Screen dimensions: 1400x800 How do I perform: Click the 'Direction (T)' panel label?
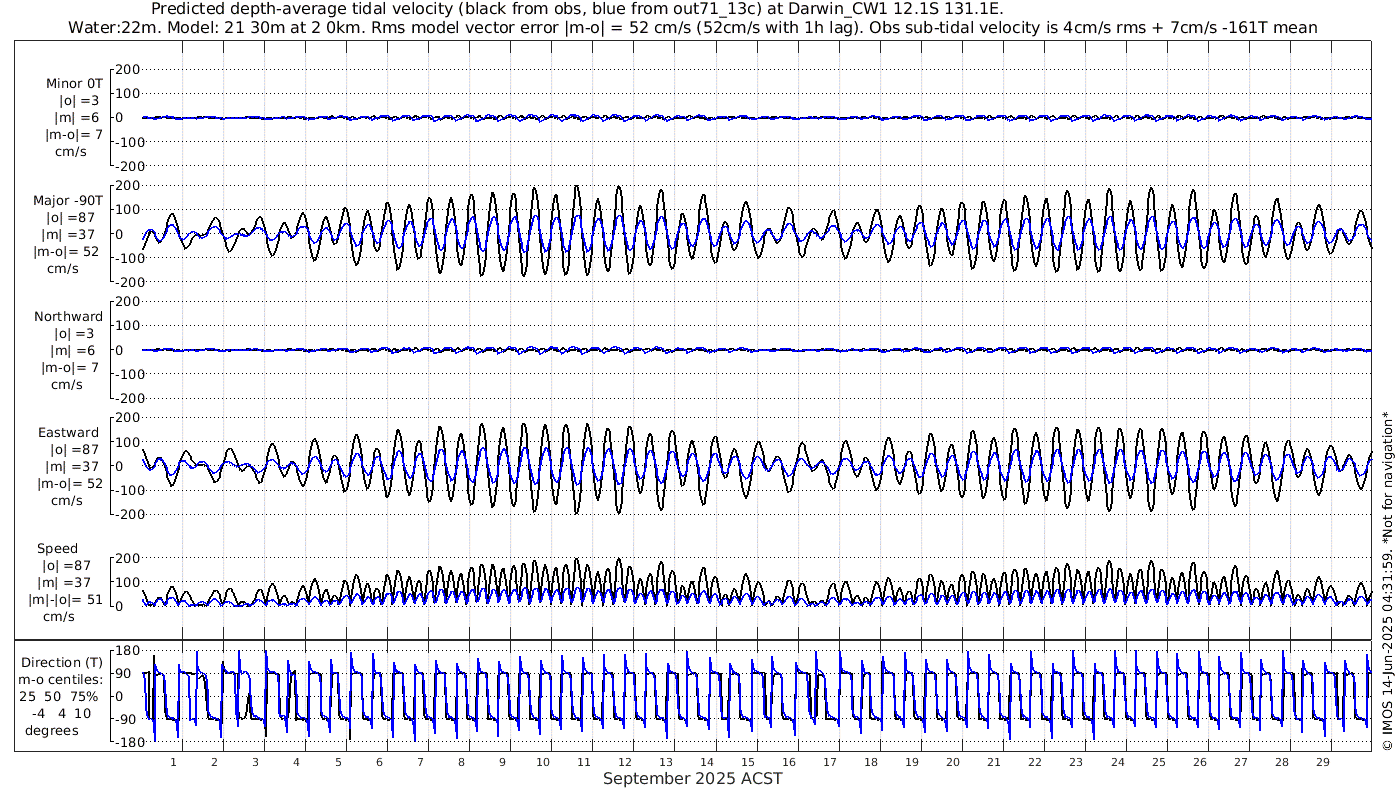62,663
